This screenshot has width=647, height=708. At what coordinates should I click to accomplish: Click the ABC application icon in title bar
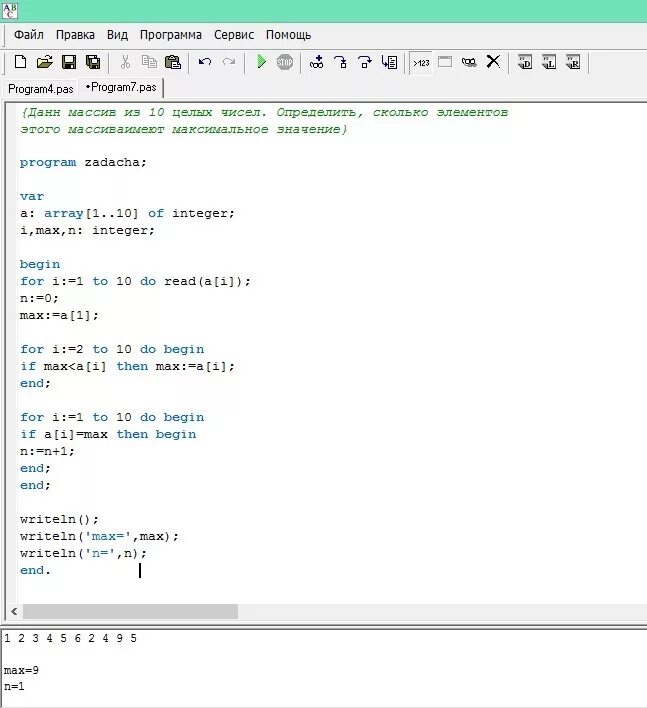(x=9, y=11)
